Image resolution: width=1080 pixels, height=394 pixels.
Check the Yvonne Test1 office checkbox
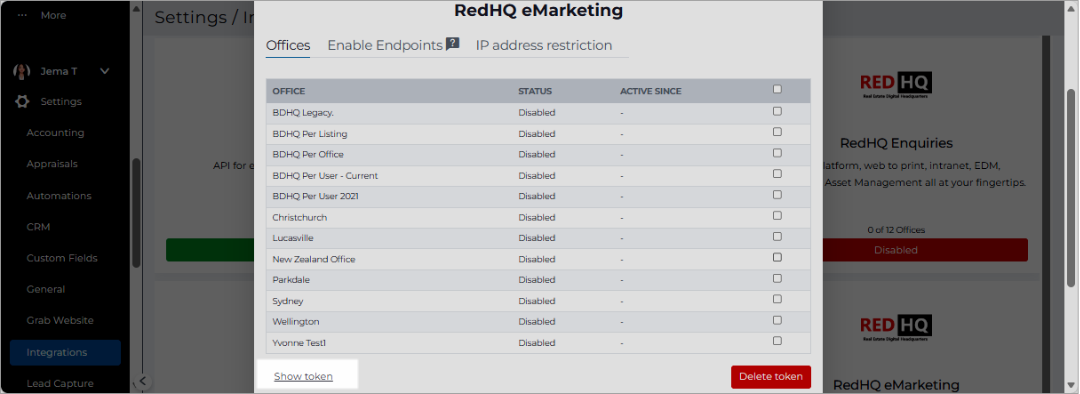pos(777,341)
